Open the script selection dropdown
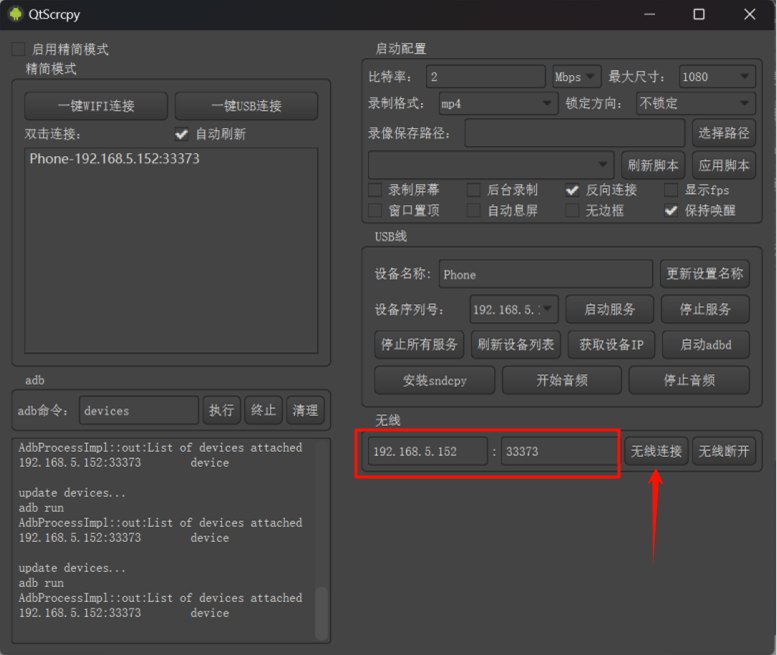 [491, 165]
